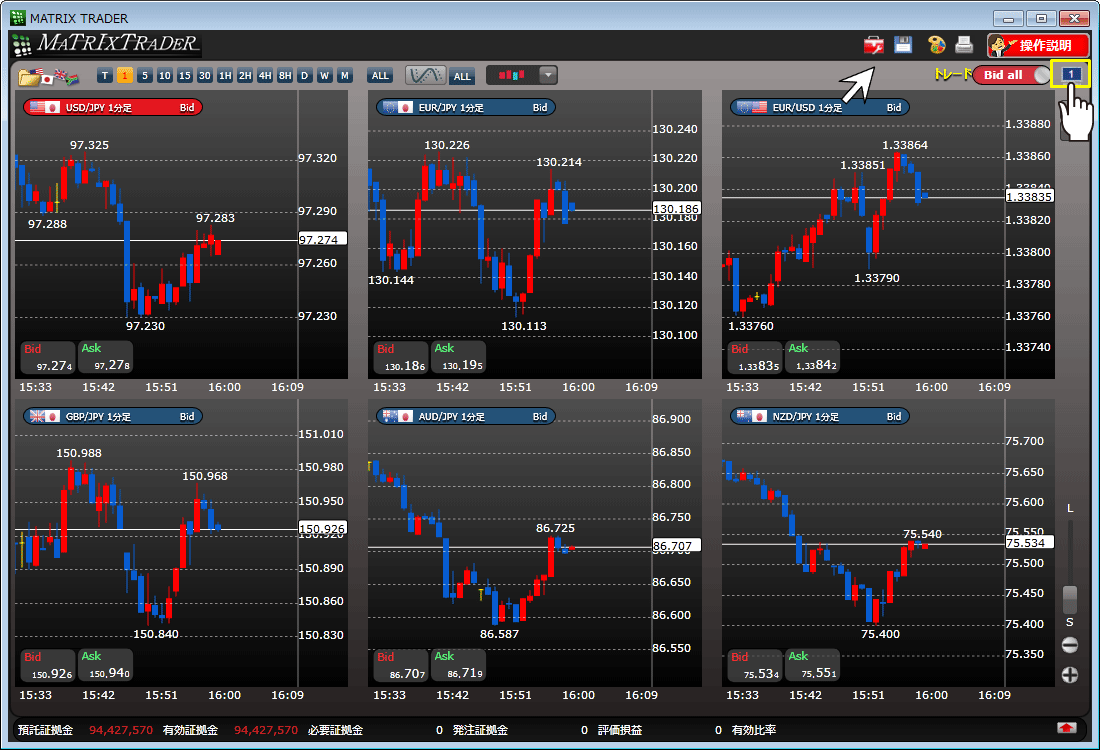Click the GBP/JPY Bid price 150.926 box
This screenshot has height=750, width=1100.
point(48,665)
